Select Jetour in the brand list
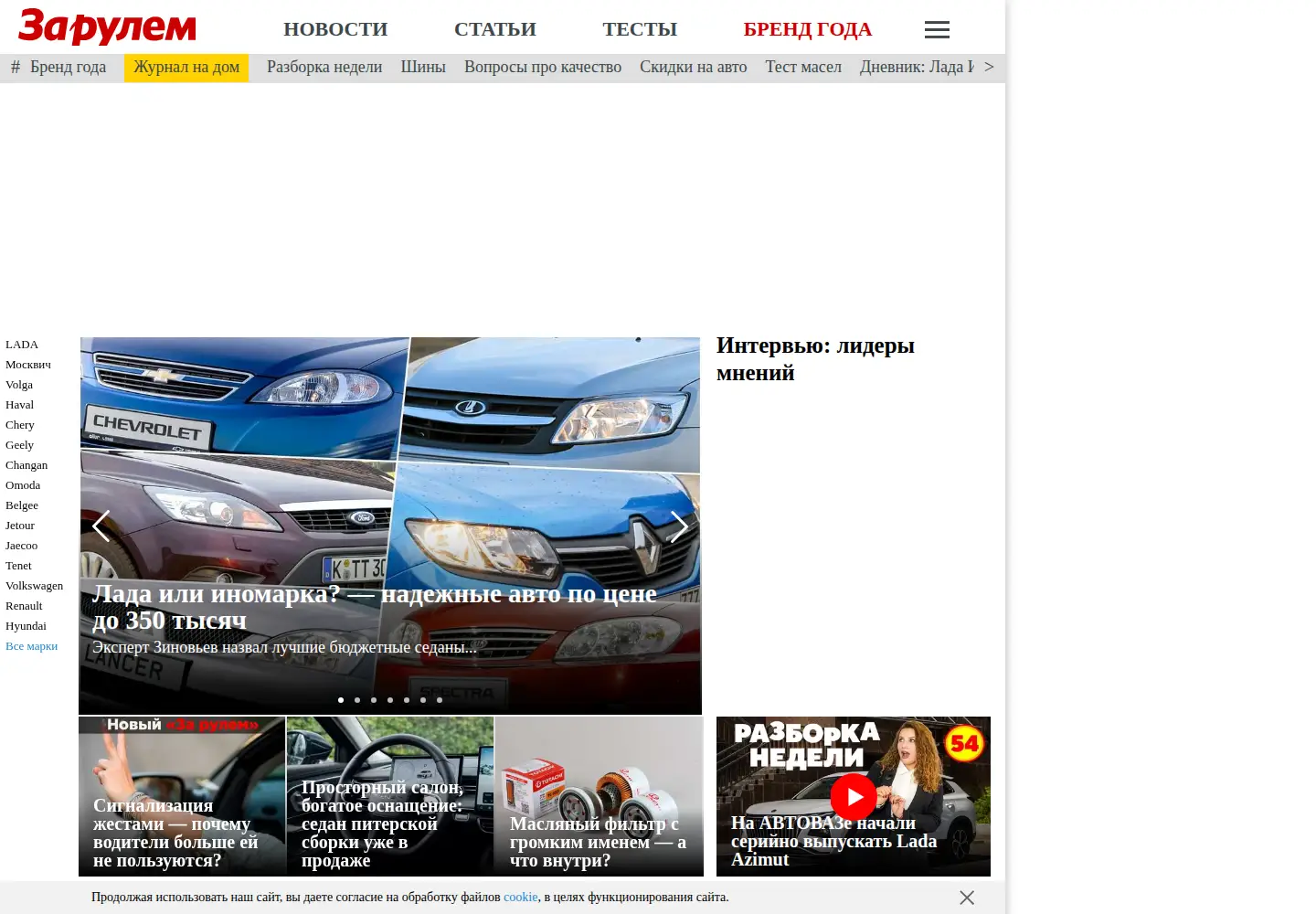This screenshot has height=914, width=1316. coord(20,526)
